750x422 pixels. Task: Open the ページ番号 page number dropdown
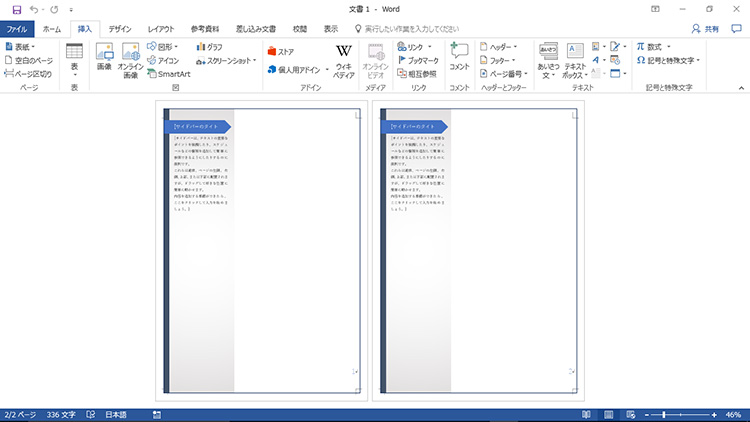point(503,73)
